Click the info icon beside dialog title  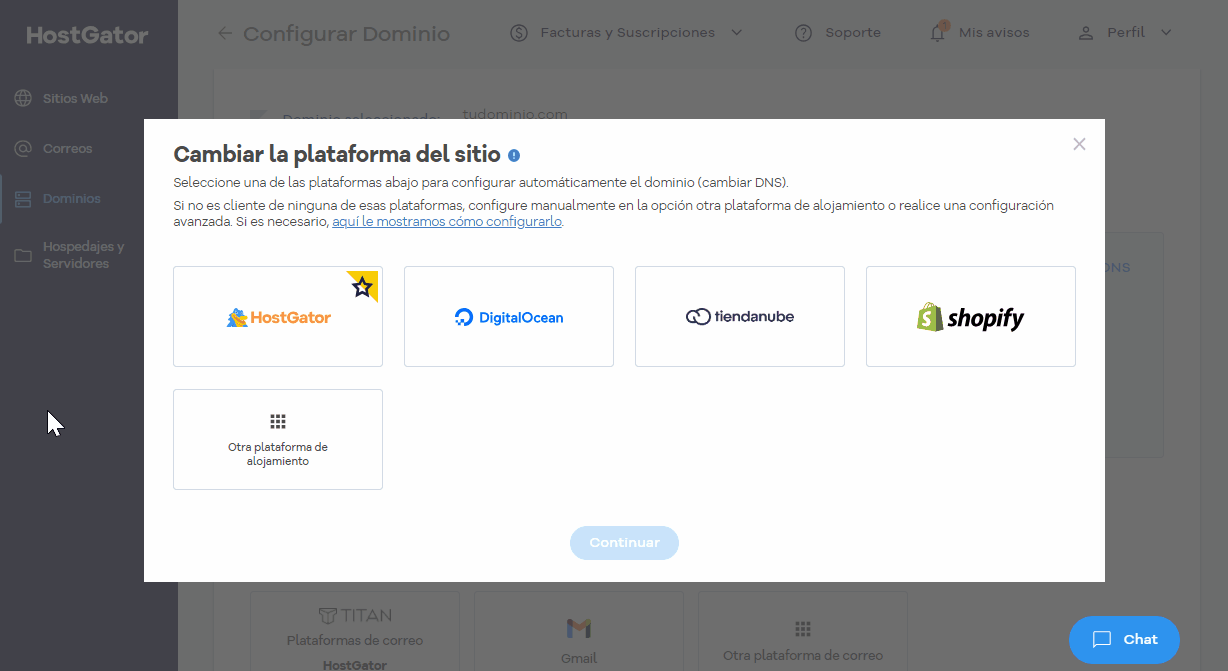(514, 155)
